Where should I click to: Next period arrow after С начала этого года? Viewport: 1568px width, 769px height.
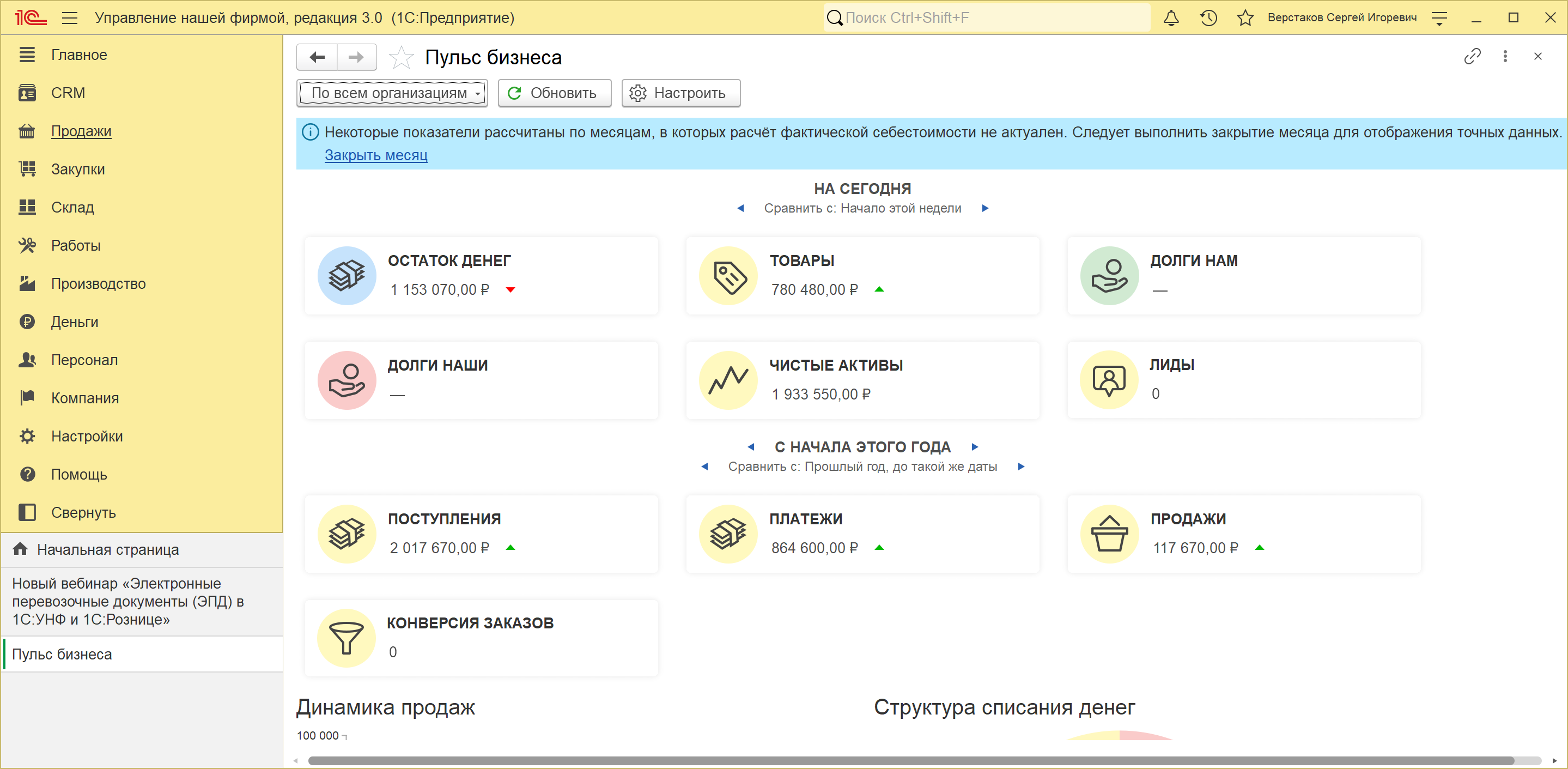[x=975, y=447]
